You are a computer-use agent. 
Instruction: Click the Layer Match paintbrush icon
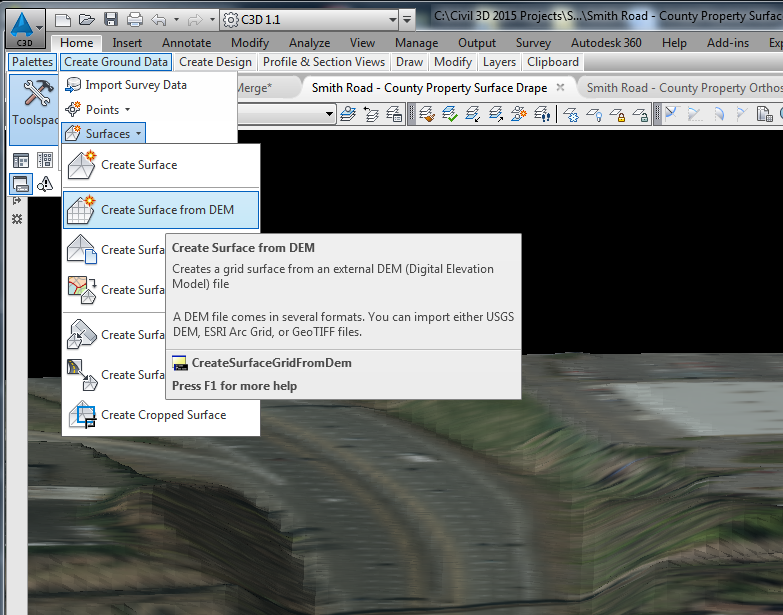tap(427, 114)
